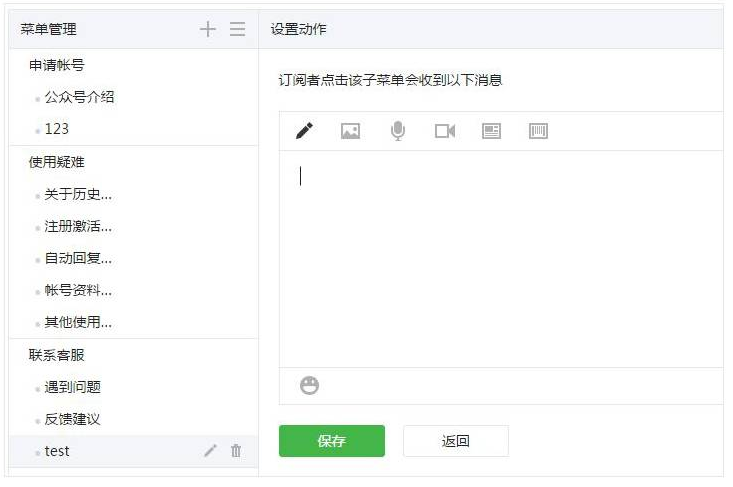Select the image message icon
The height and width of the screenshot is (487, 733).
pos(350,131)
